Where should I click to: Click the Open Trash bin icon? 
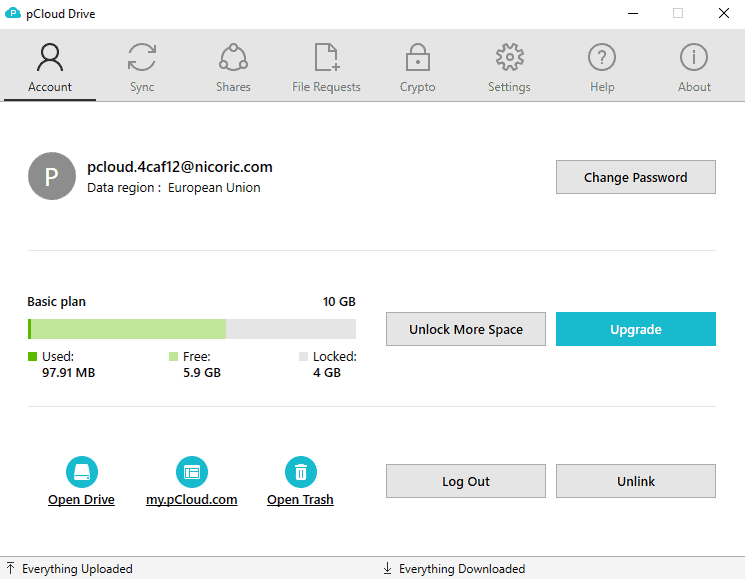click(x=301, y=472)
